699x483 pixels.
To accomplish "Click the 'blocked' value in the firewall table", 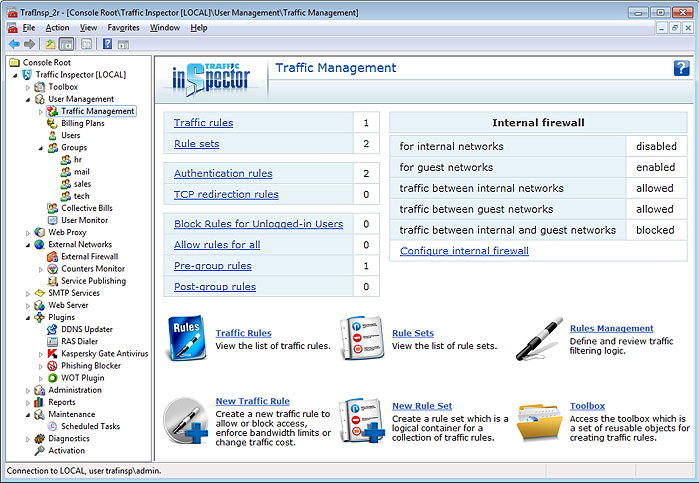I will click(x=655, y=230).
